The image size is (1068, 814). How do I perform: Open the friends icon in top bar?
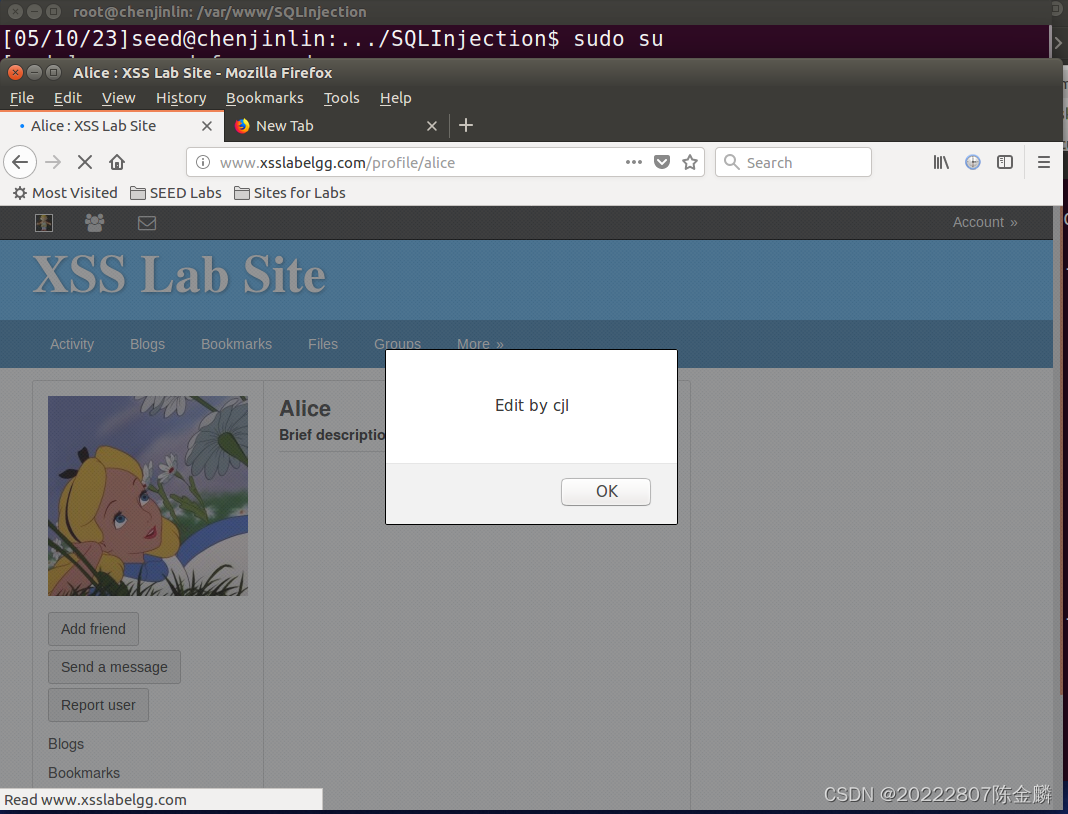95,223
